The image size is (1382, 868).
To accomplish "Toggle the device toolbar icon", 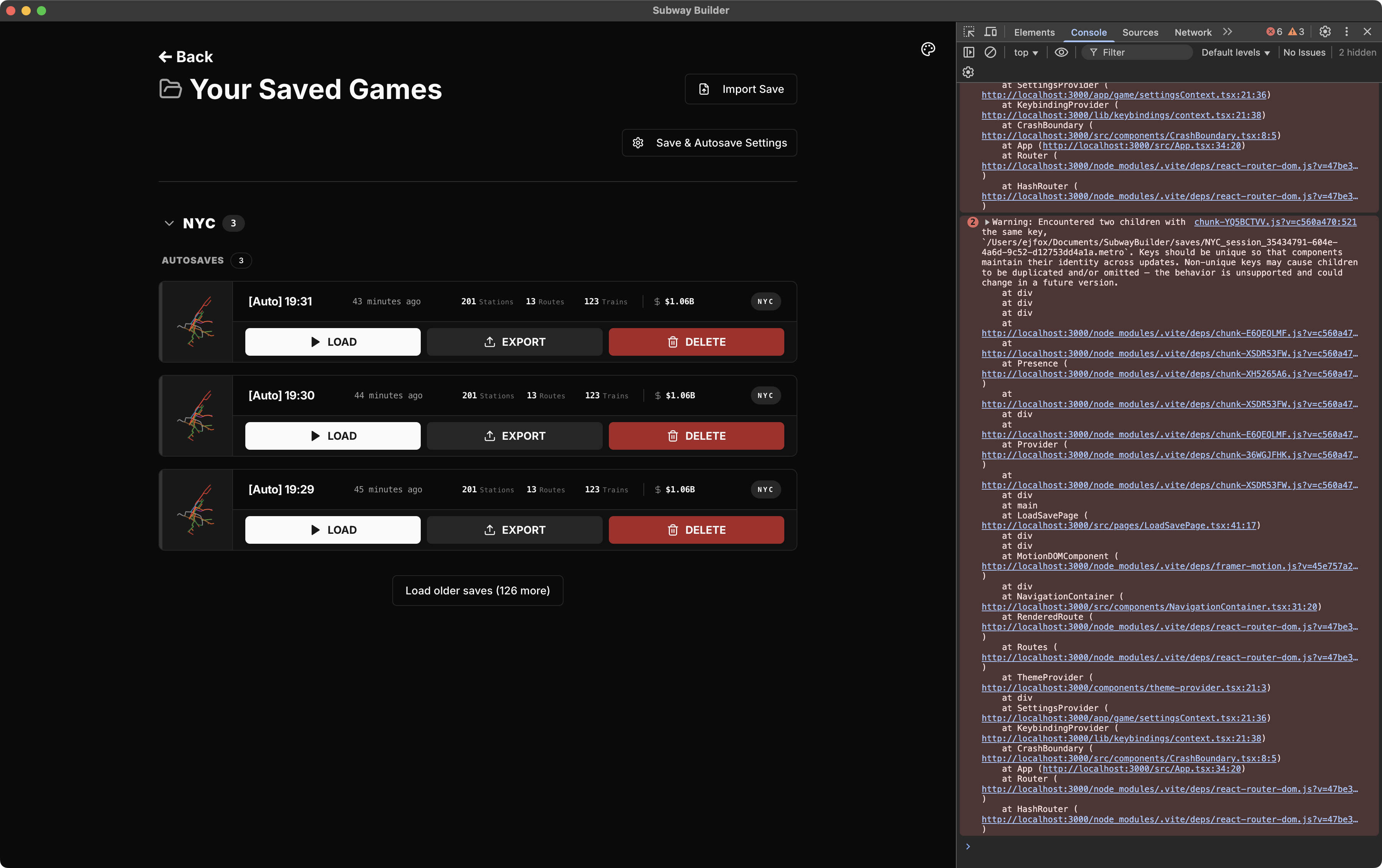I will [990, 32].
